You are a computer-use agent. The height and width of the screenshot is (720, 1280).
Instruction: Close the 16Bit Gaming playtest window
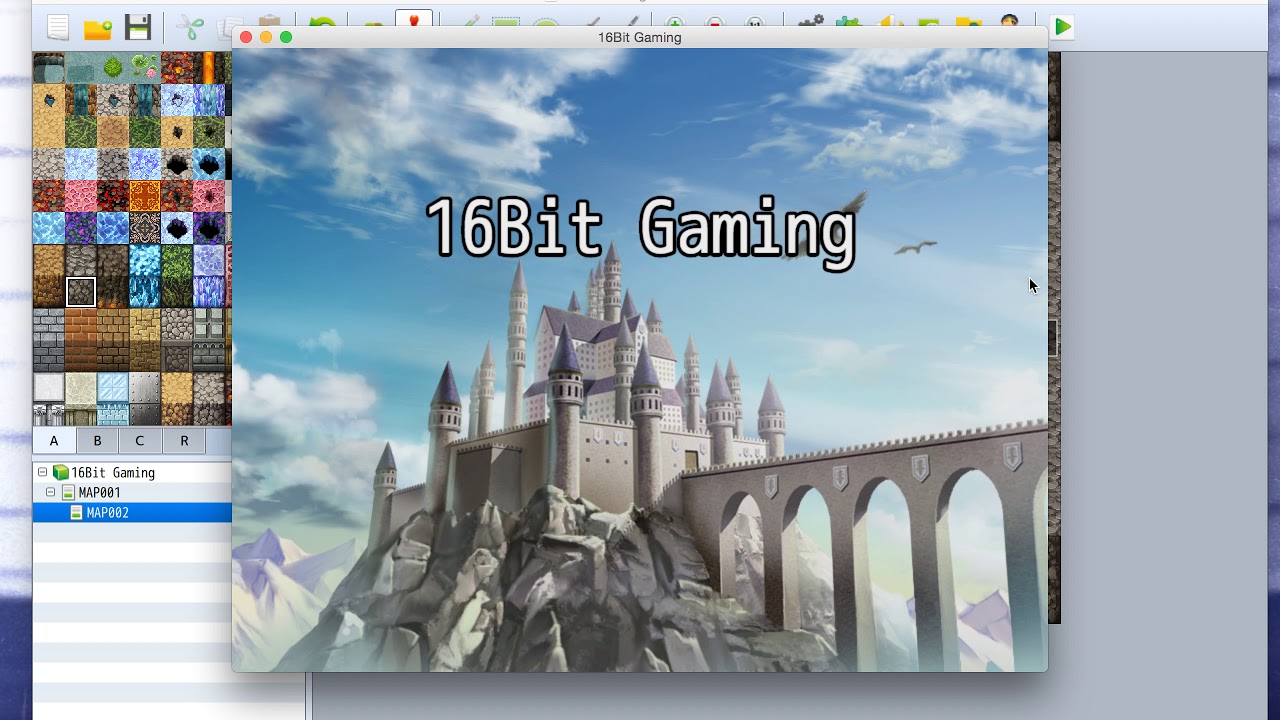point(246,37)
